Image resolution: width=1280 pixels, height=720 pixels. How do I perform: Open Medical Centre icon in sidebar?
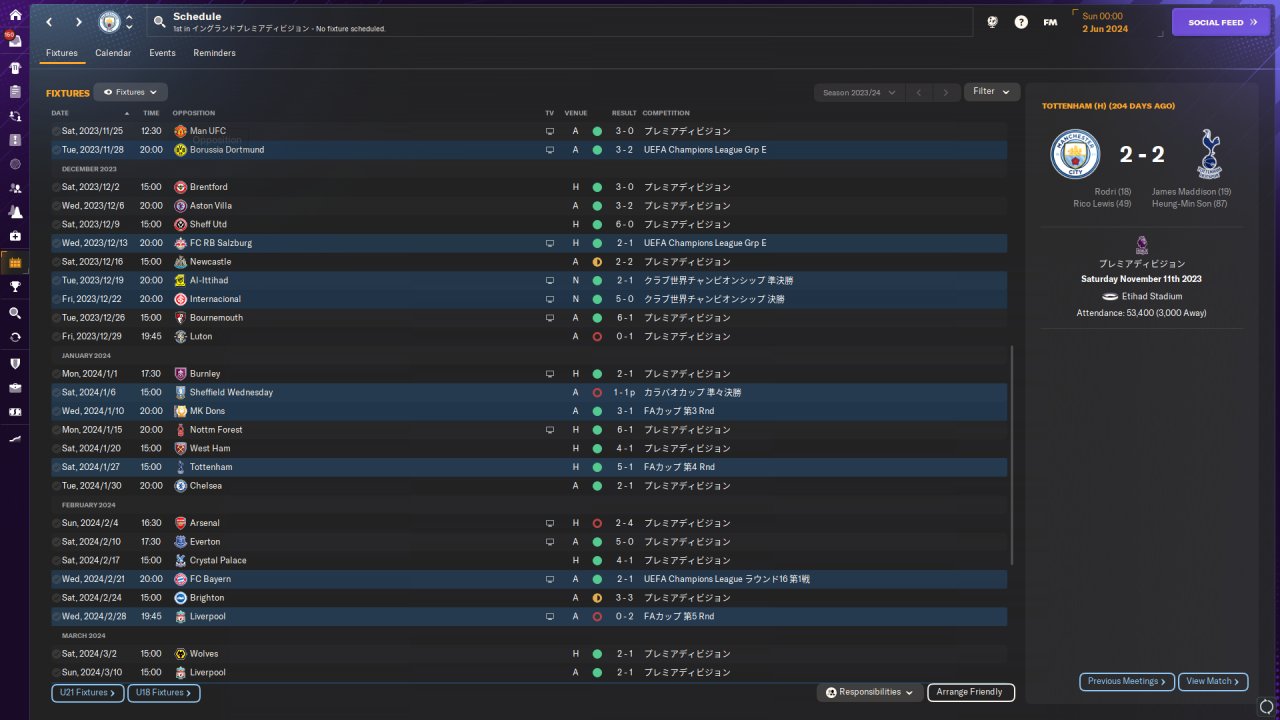[15, 236]
